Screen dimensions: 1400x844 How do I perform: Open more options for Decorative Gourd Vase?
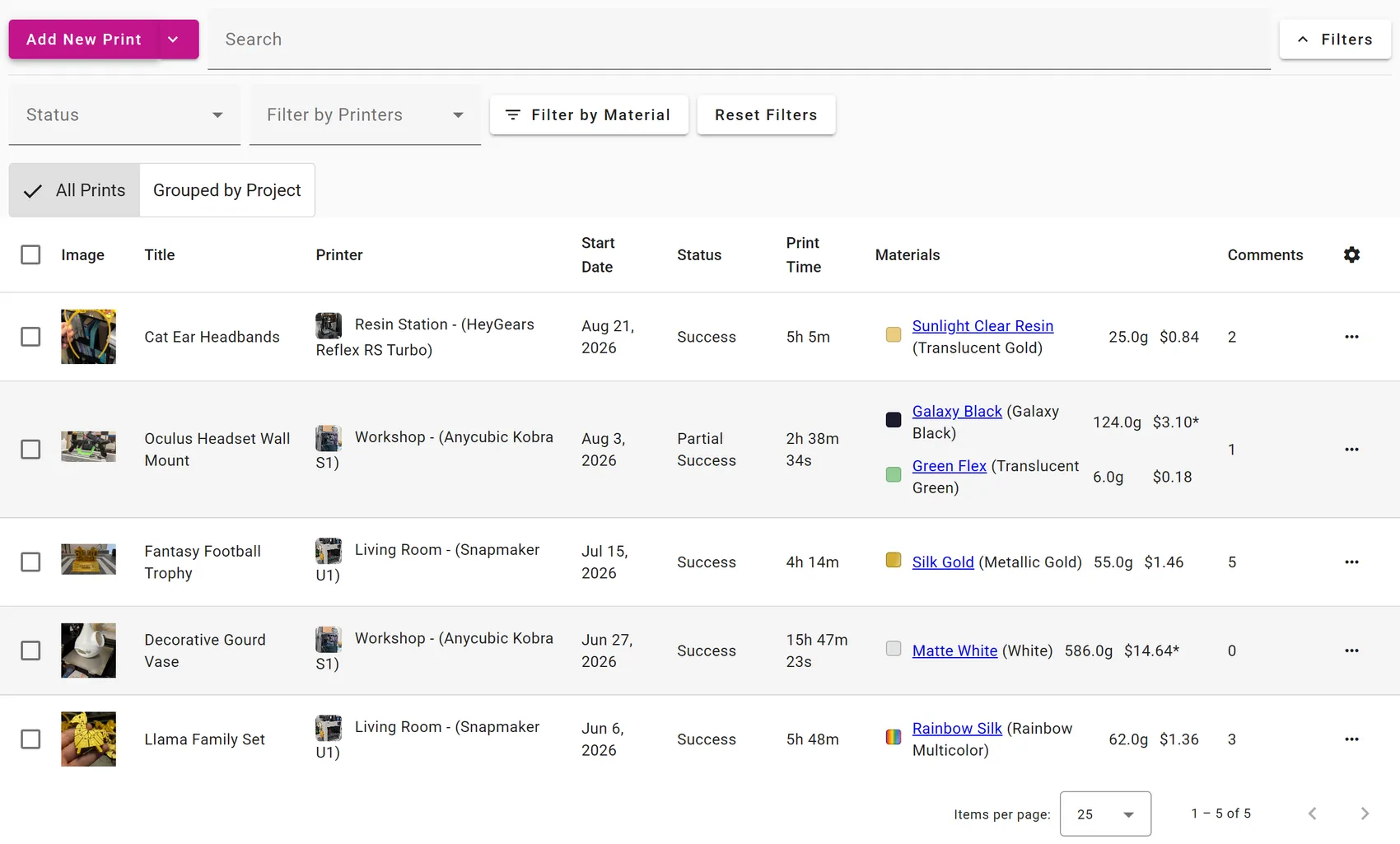click(1351, 650)
